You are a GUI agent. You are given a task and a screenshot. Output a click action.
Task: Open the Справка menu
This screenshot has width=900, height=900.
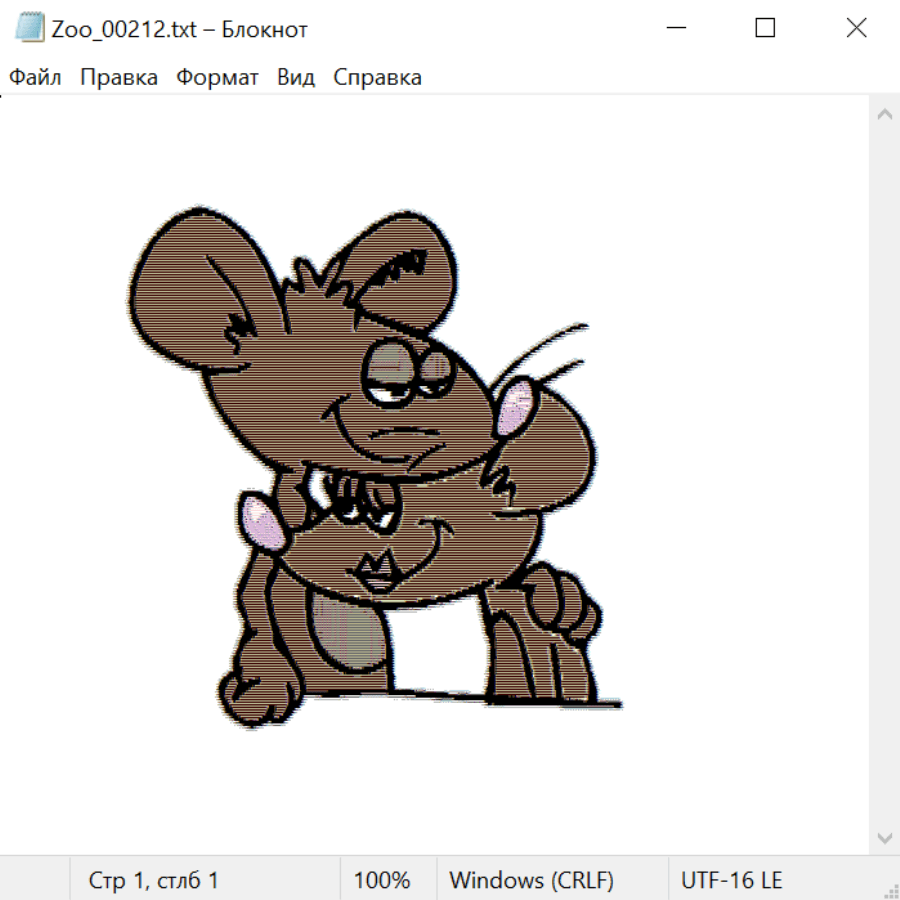(377, 78)
